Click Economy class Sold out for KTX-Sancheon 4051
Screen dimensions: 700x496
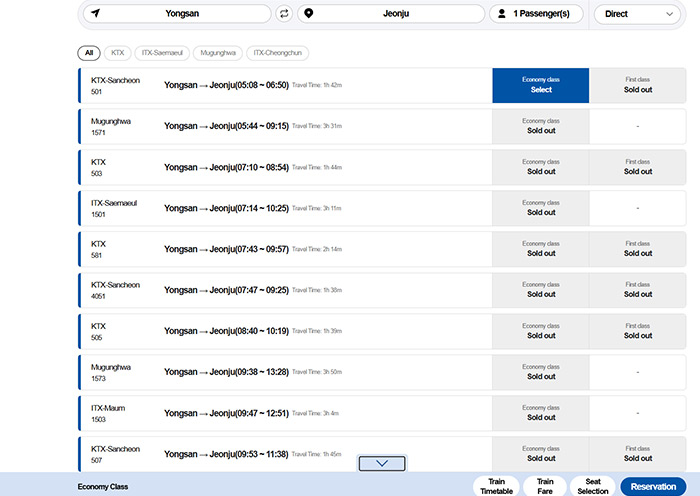pos(541,290)
